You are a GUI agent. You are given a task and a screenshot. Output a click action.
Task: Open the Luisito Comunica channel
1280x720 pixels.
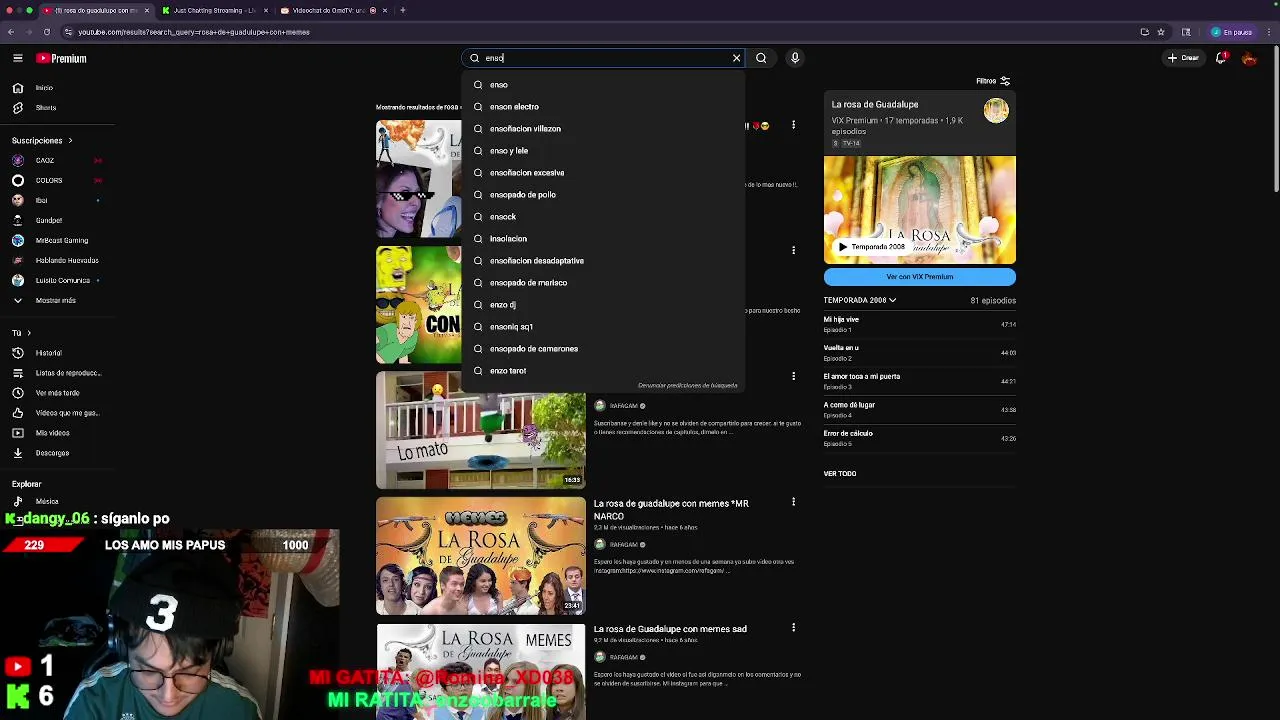(x=56, y=281)
